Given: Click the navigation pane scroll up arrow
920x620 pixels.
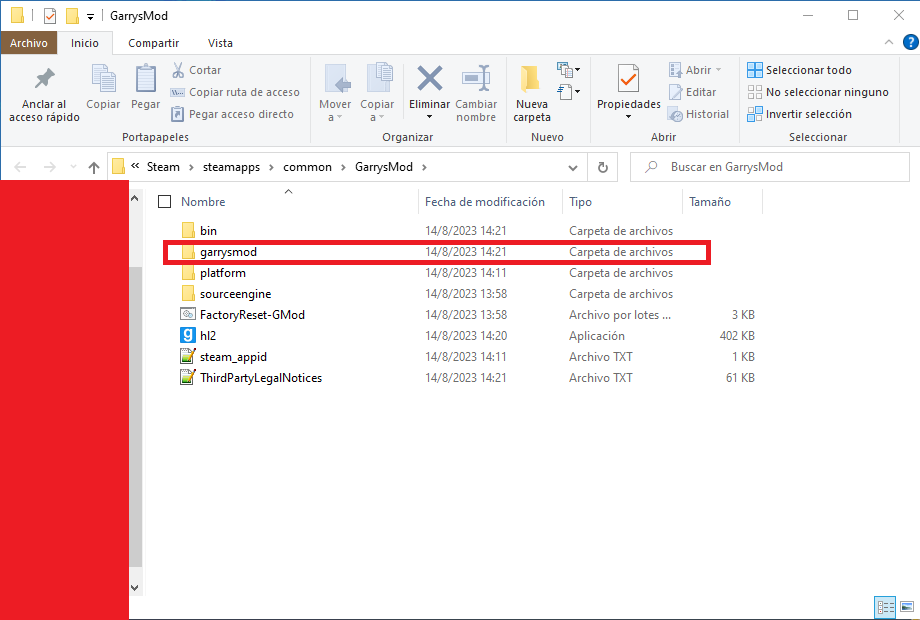Looking at the screenshot, I should pos(135,198).
